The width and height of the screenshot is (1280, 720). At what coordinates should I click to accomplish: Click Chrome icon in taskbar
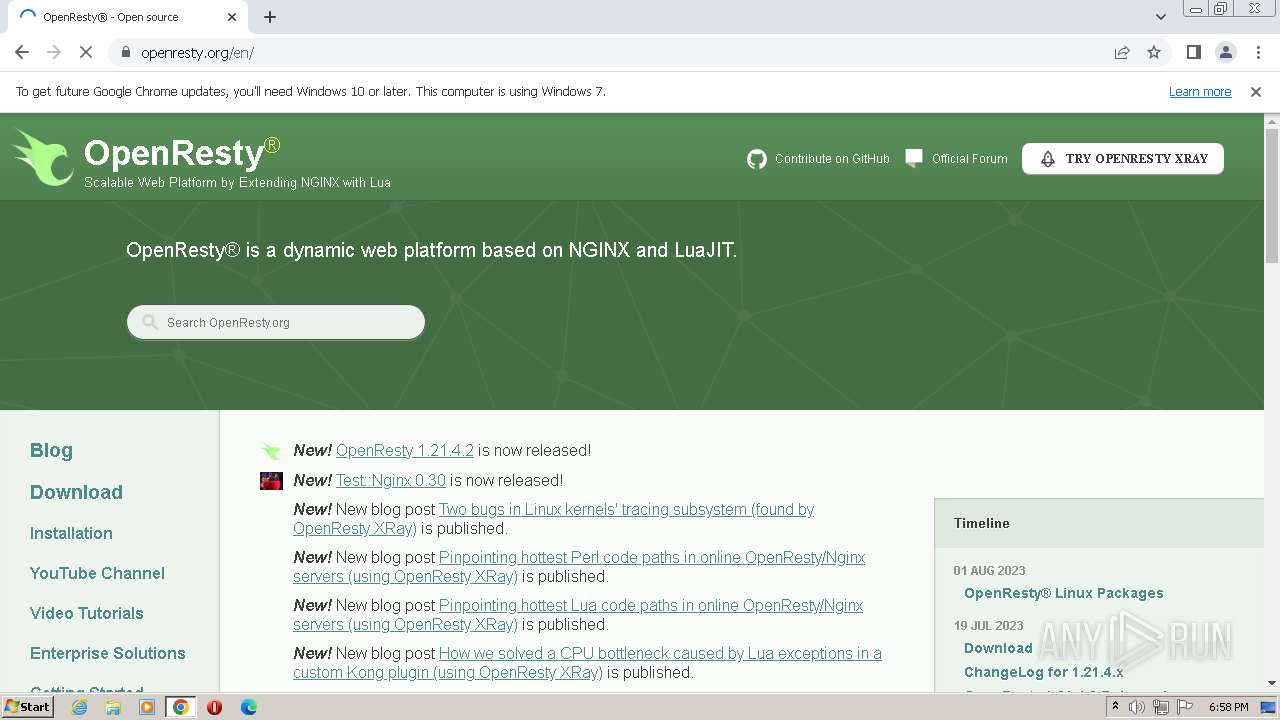[x=181, y=707]
